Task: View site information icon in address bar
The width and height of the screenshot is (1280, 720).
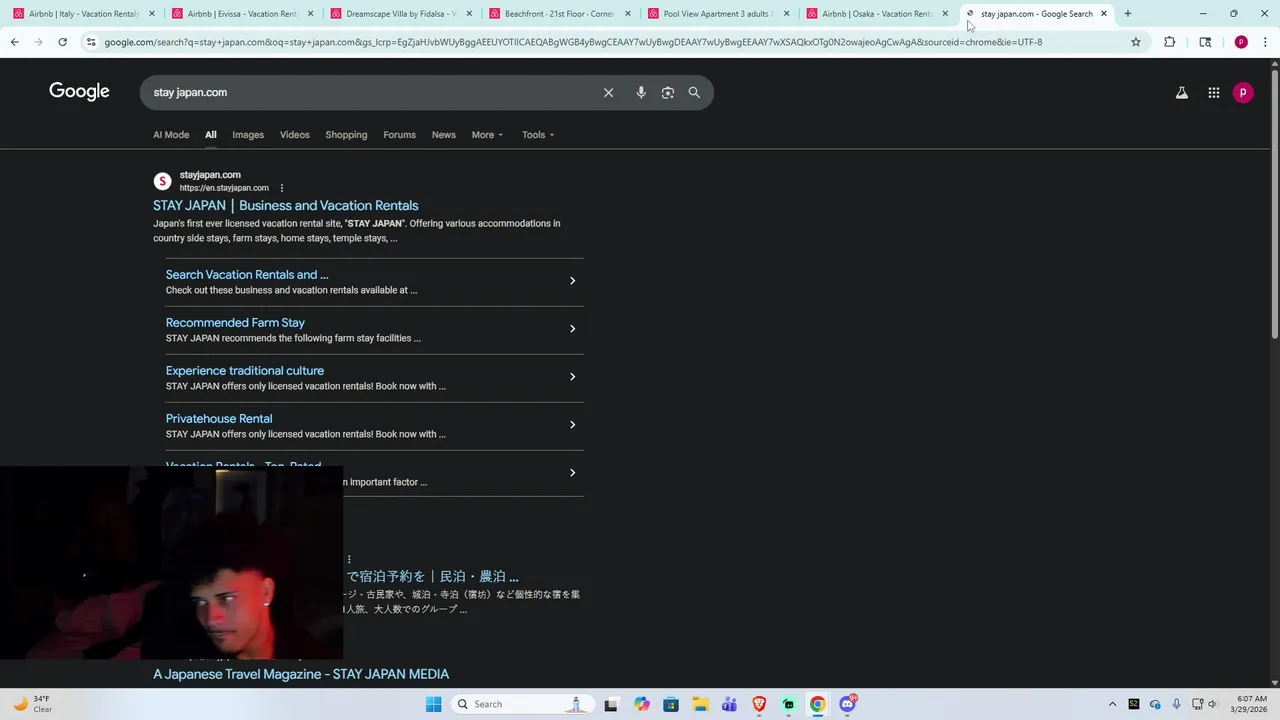Action: click(x=91, y=42)
